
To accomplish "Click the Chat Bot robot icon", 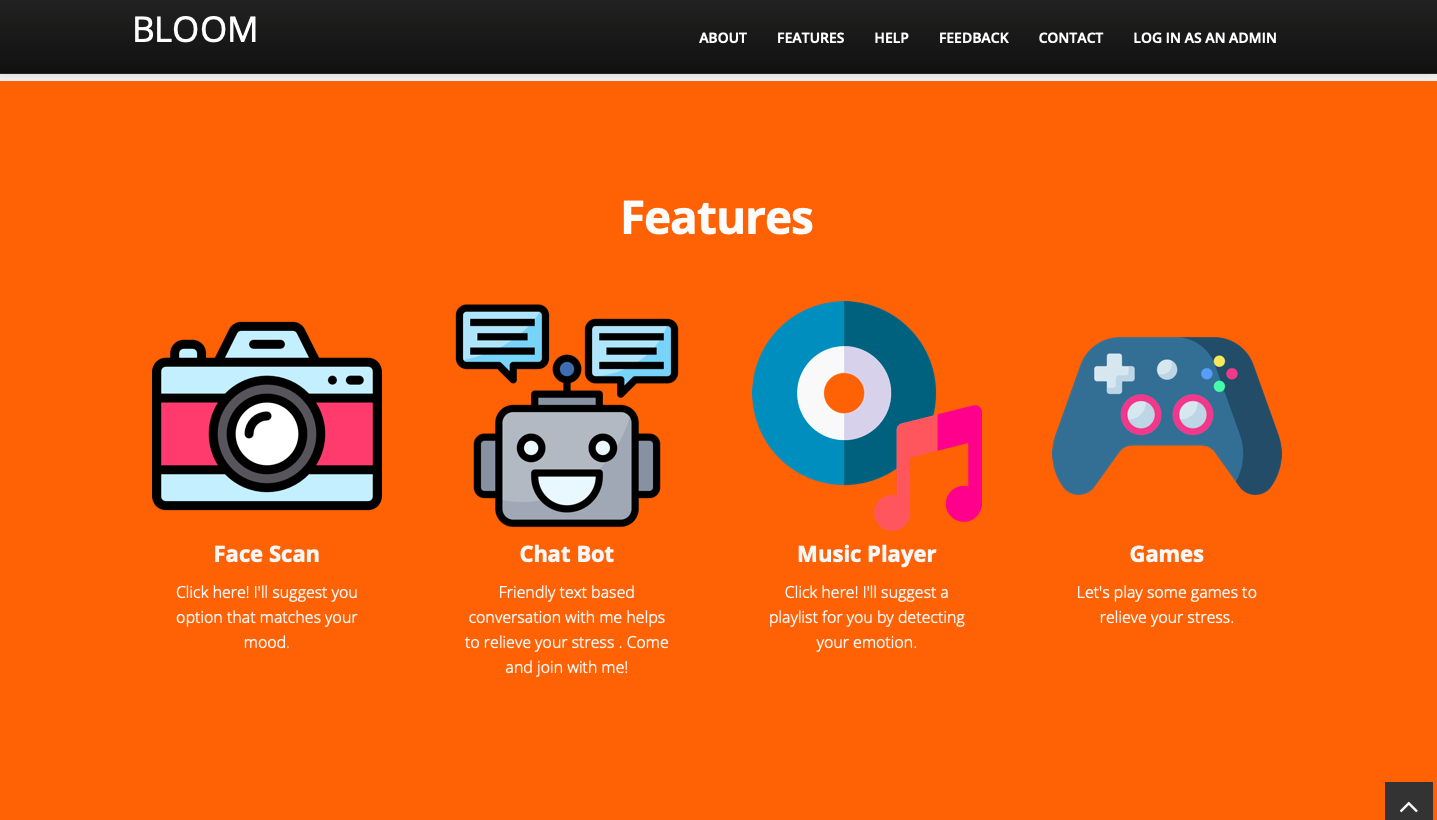I will 567,416.
